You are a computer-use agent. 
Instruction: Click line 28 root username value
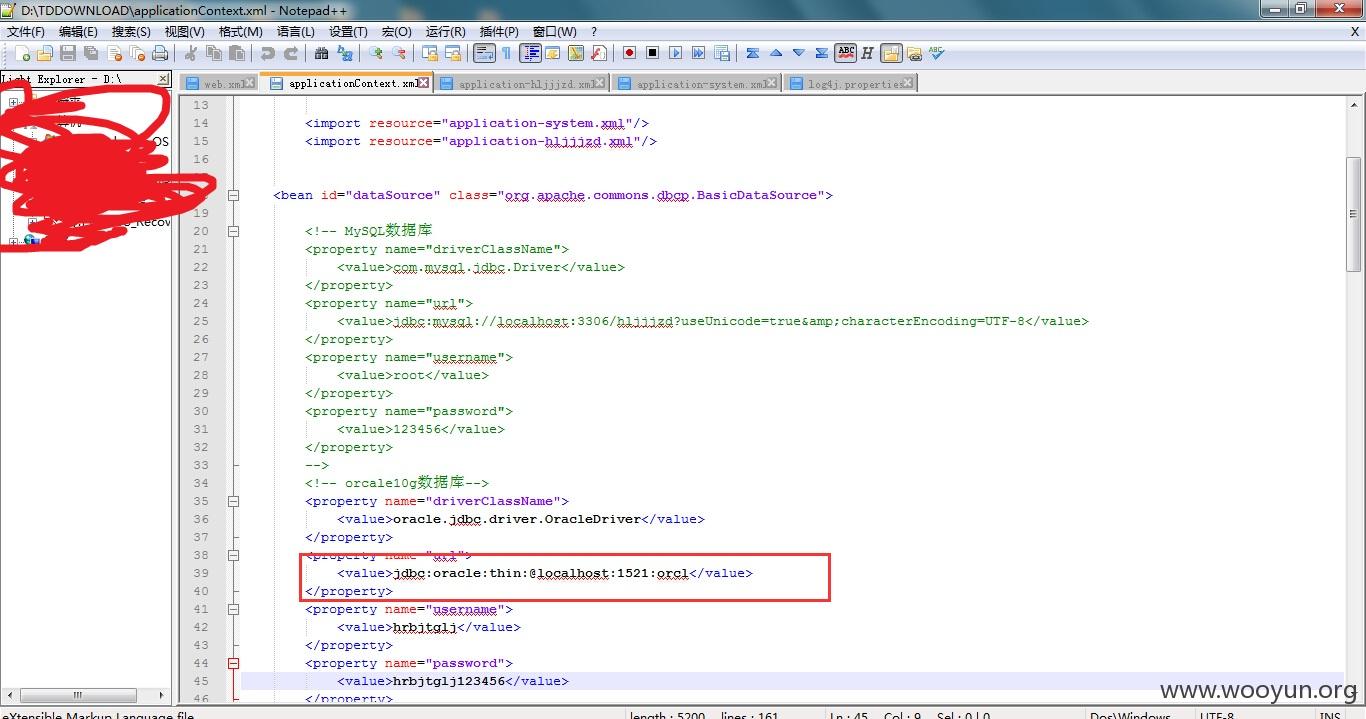click(x=409, y=375)
